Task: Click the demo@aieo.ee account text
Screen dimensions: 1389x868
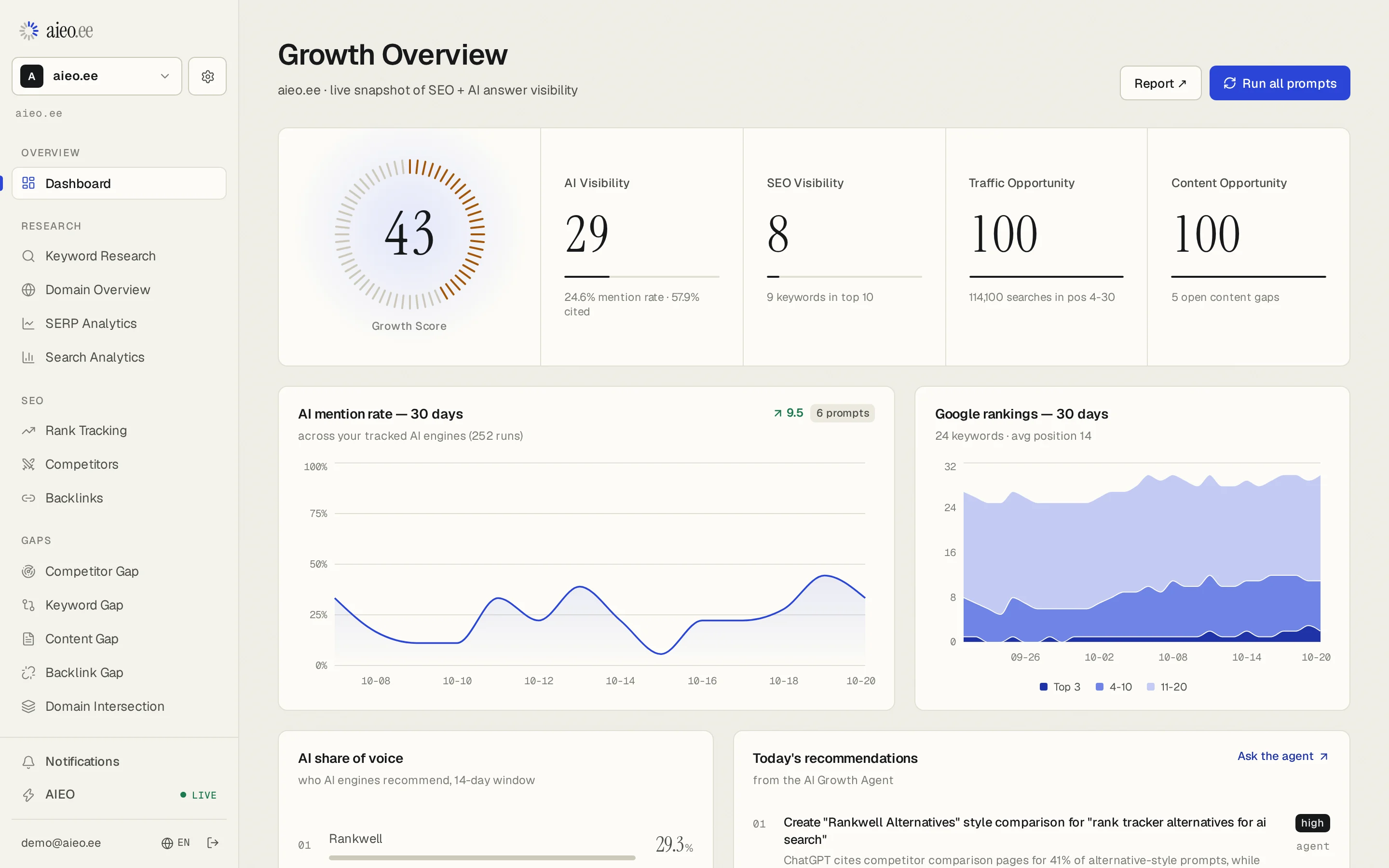Action: [x=61, y=843]
